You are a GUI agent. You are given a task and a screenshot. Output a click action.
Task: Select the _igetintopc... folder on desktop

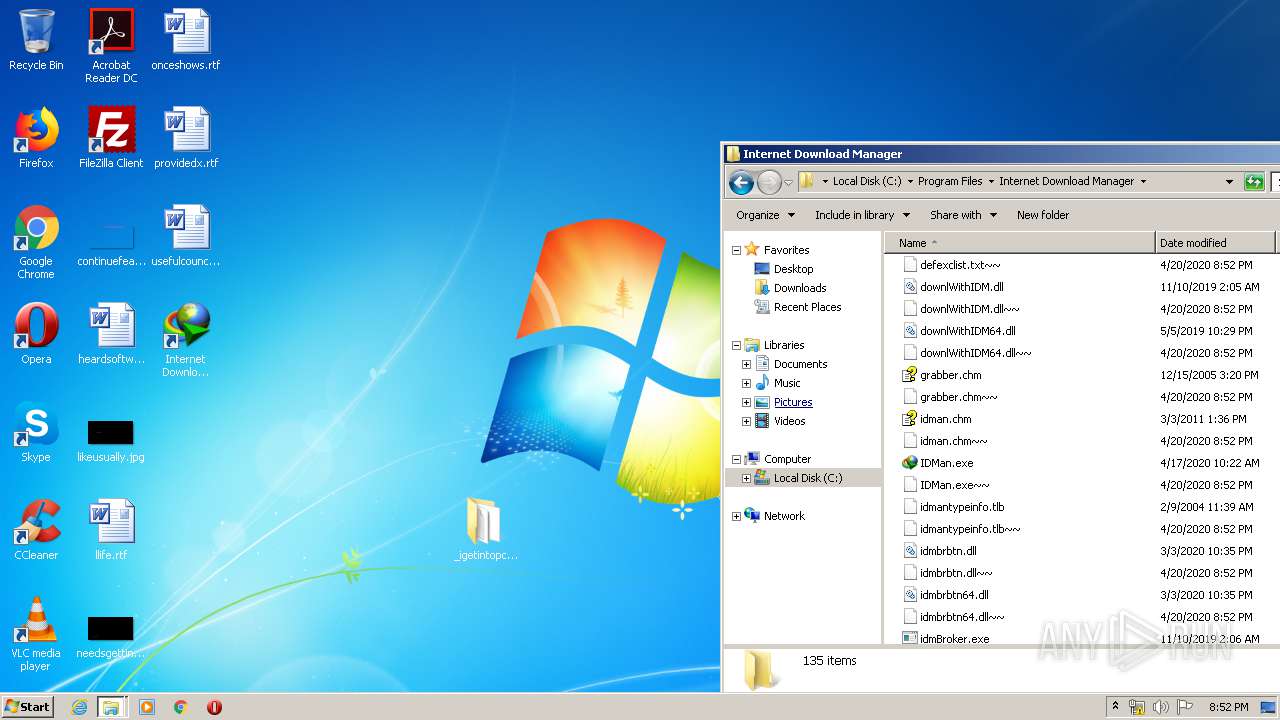click(486, 529)
